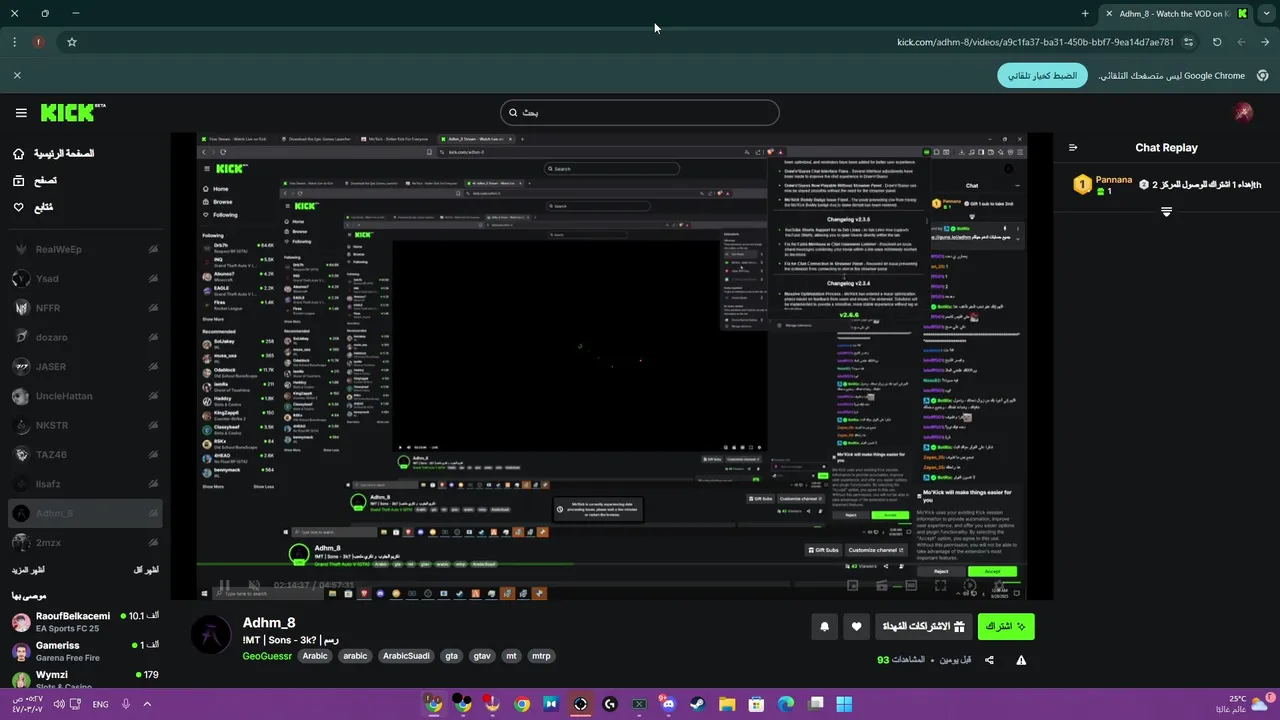Click the اشتراك subscribe button
Image resolution: width=1280 pixels, height=720 pixels.
[1006, 627]
